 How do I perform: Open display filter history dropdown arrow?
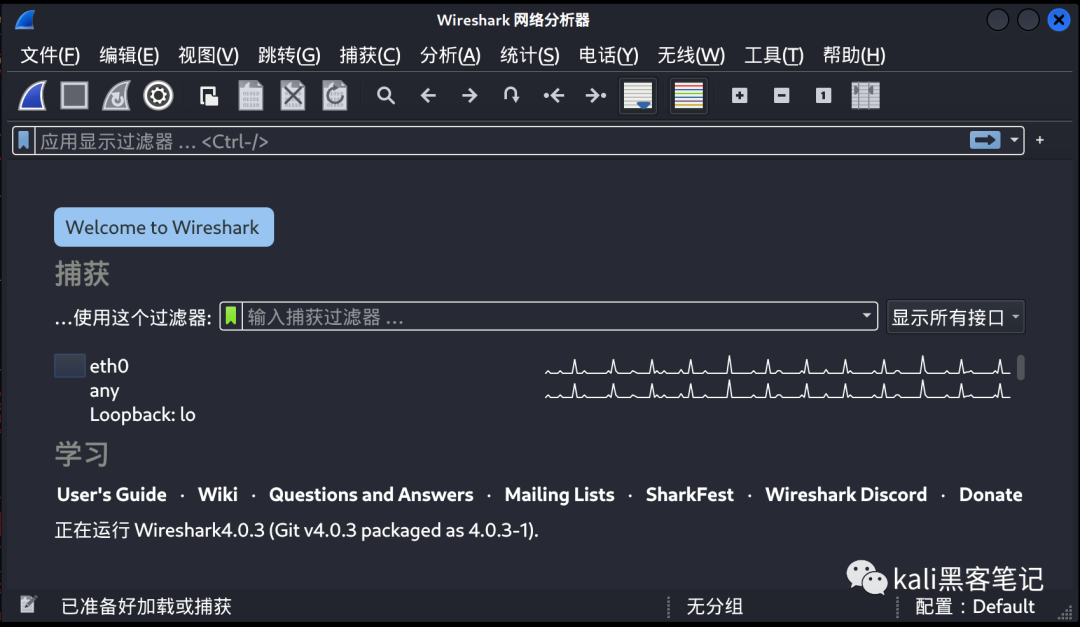click(x=1014, y=141)
